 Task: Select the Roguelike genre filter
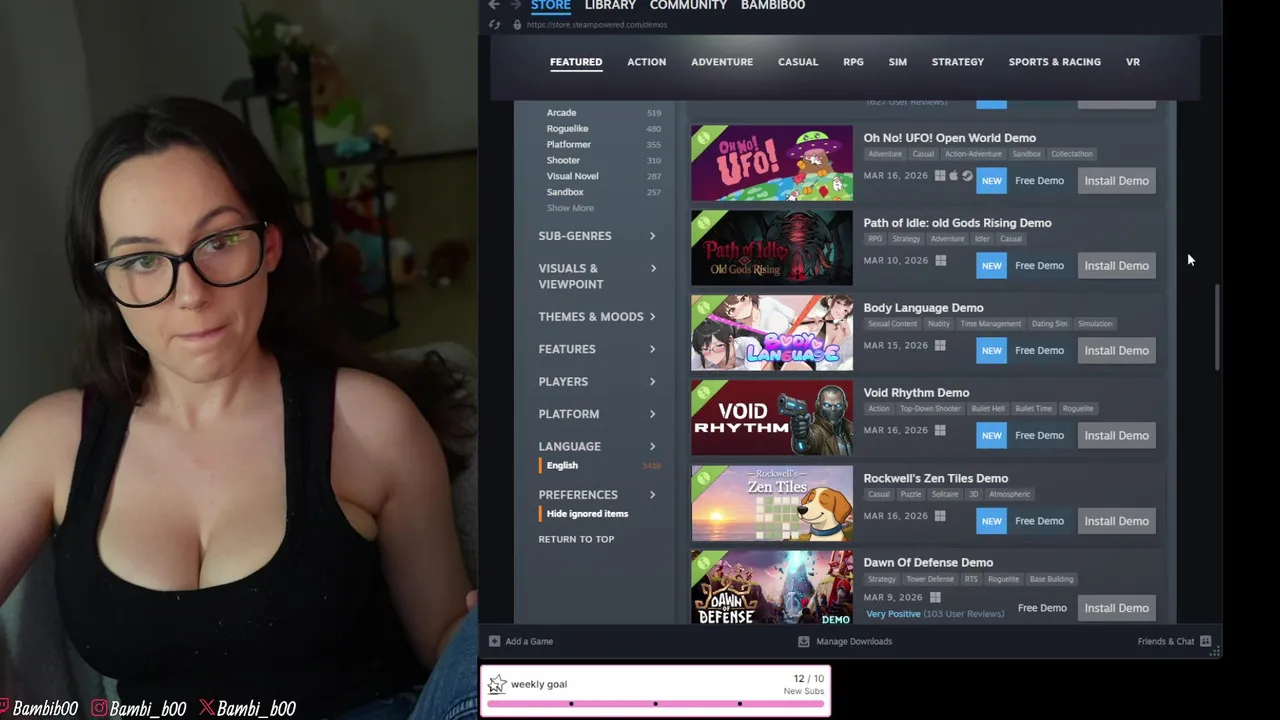[x=567, y=129]
